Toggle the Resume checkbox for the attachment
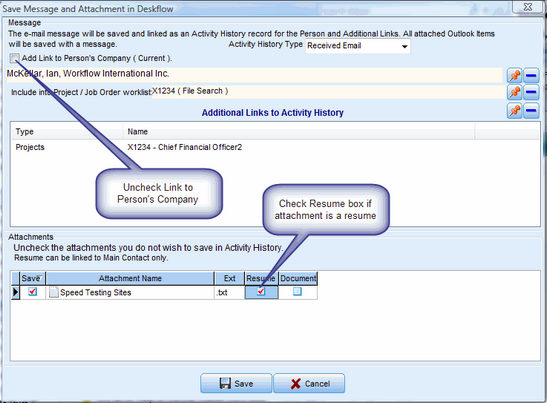The height and width of the screenshot is (403, 547). pos(261,291)
